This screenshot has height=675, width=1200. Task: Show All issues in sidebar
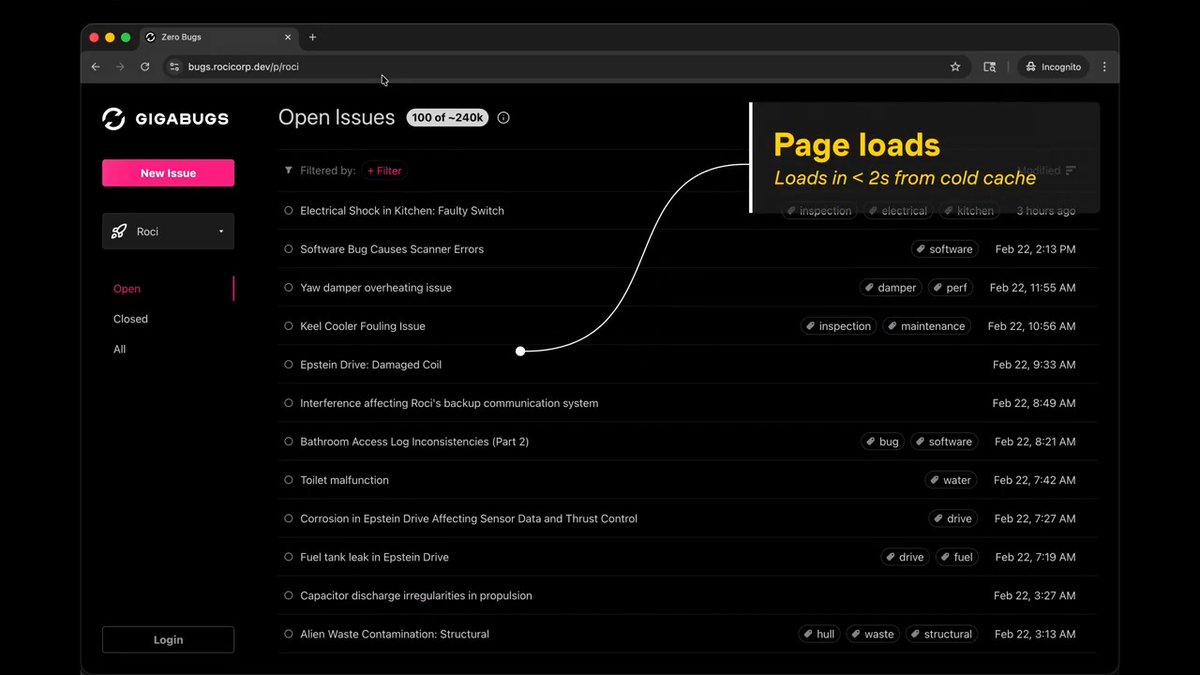pyautogui.click(x=119, y=349)
